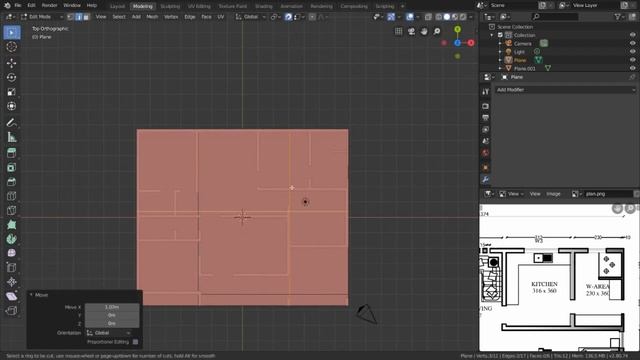Click the Scene name field
The height and width of the screenshot is (360, 640).
tap(513, 6)
